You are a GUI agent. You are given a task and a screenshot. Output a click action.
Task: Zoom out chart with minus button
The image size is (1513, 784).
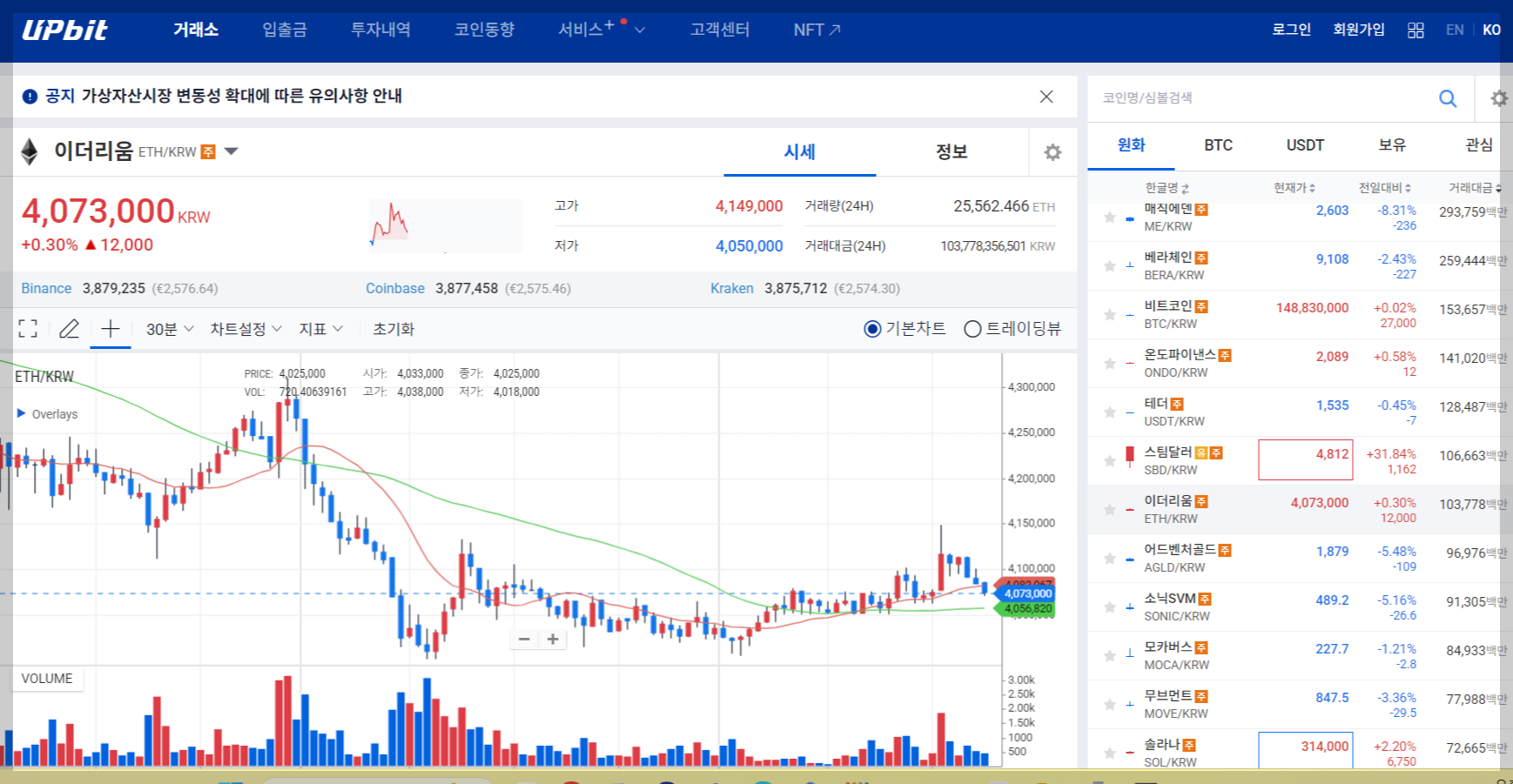coord(524,640)
